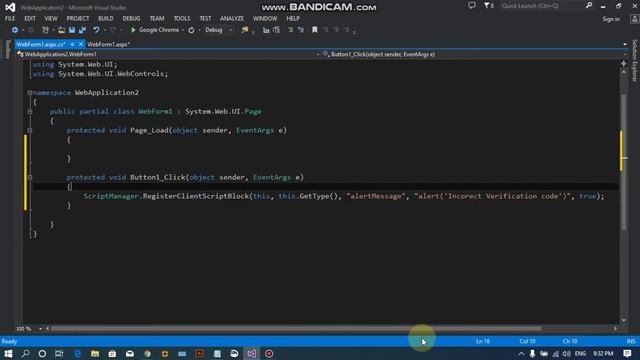Click the vertical scrollbar thumb in editor
640x360 pixels.
(623, 162)
